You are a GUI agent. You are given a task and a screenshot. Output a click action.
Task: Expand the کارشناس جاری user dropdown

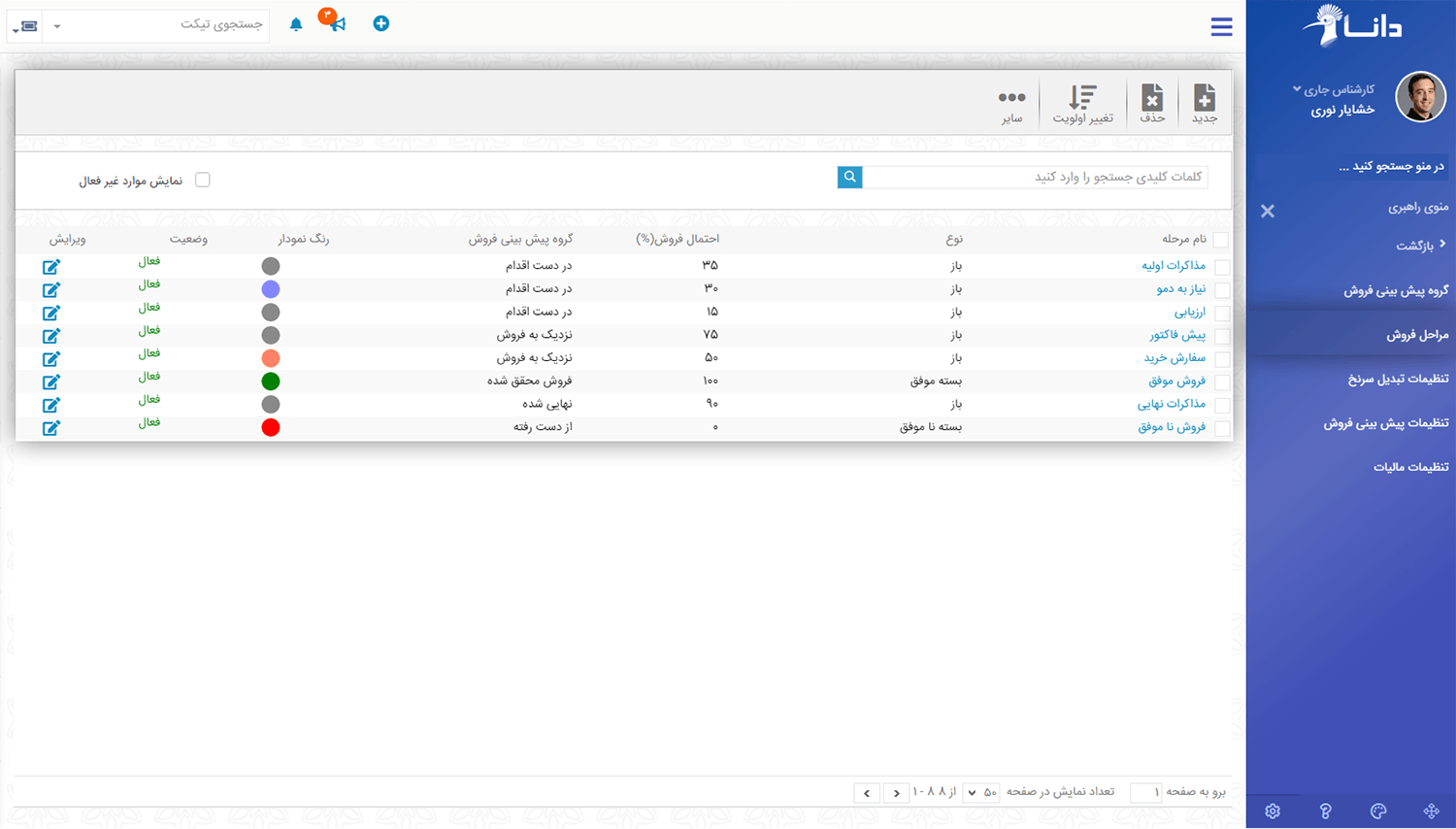click(x=1297, y=89)
